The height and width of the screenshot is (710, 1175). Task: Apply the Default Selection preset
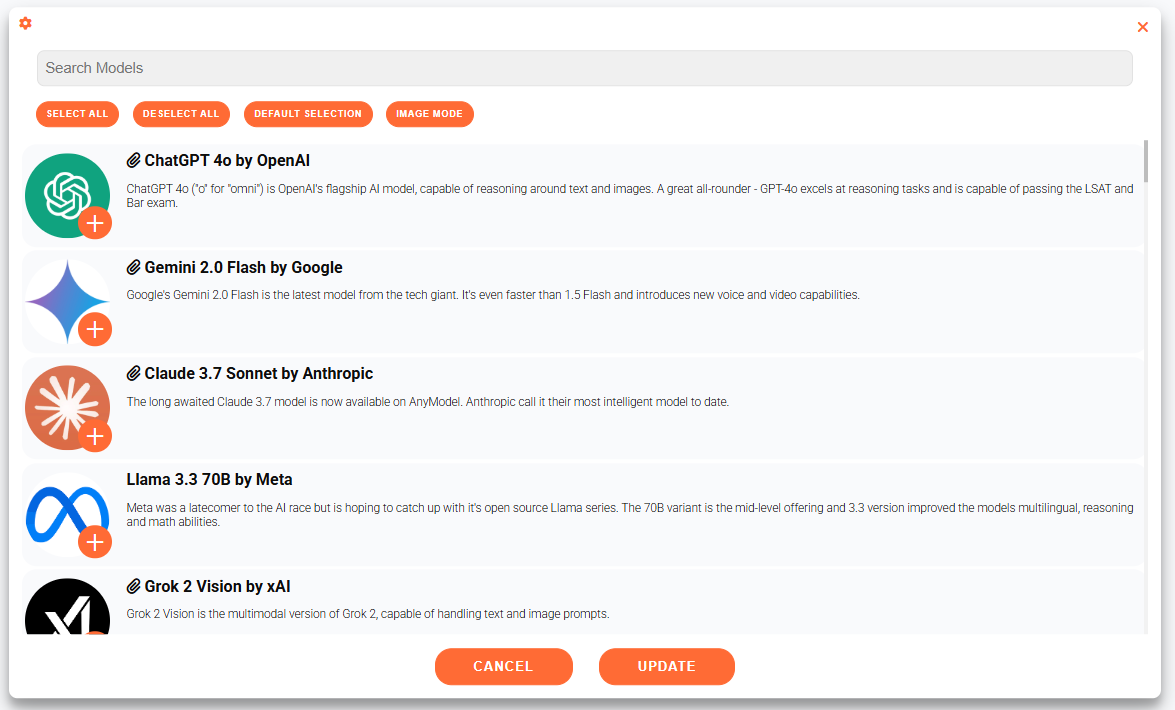[308, 114]
